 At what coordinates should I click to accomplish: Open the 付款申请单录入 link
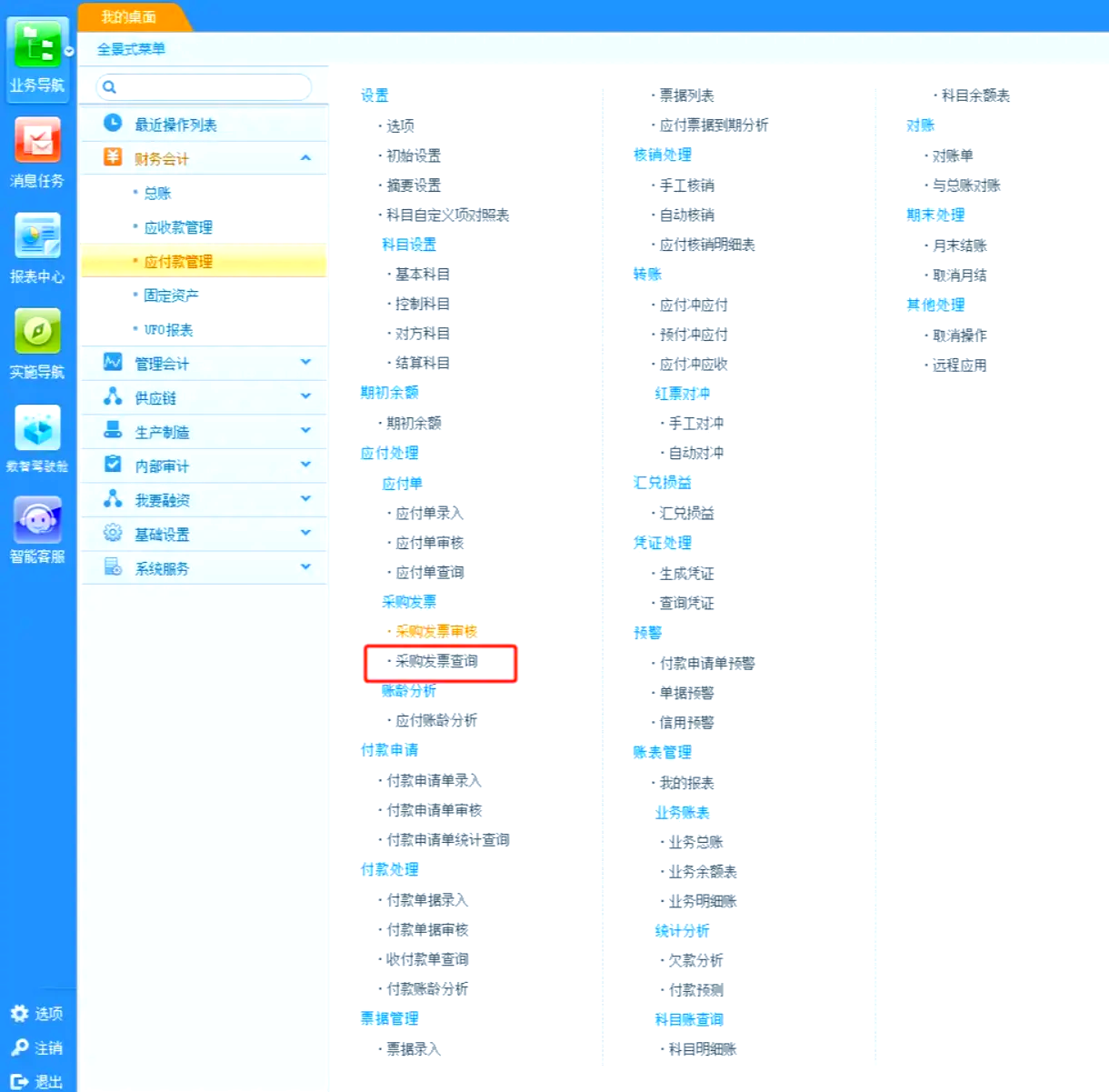pyautogui.click(x=434, y=780)
